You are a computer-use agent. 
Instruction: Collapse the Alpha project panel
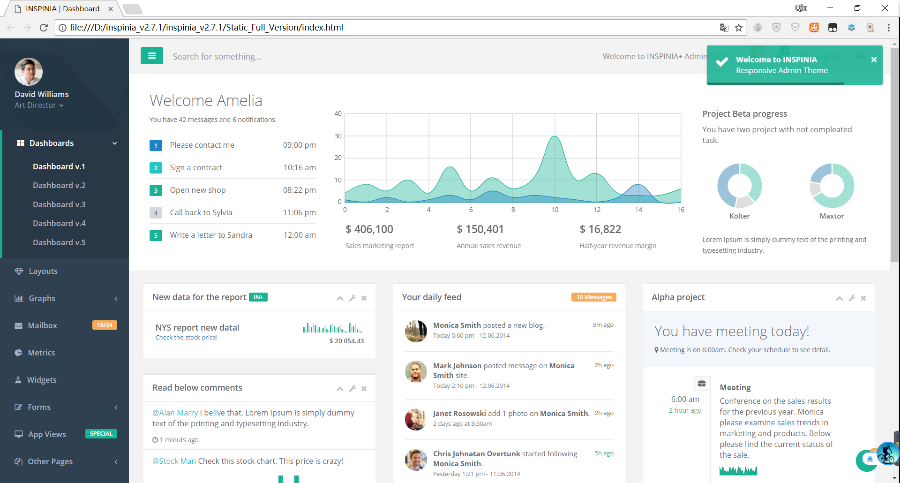(839, 298)
